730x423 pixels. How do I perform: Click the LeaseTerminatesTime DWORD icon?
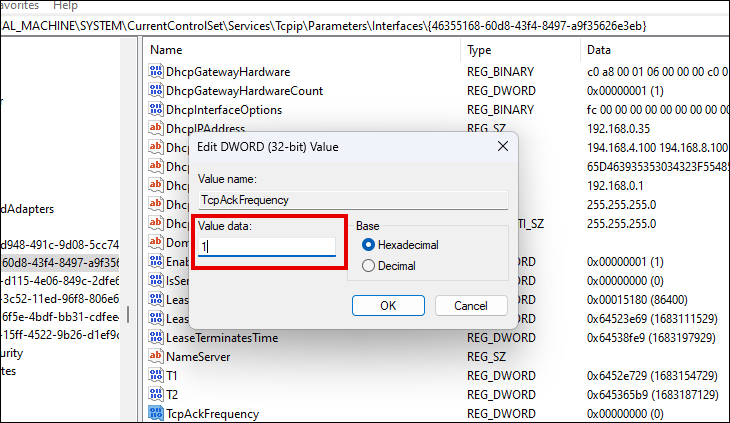(x=155, y=337)
